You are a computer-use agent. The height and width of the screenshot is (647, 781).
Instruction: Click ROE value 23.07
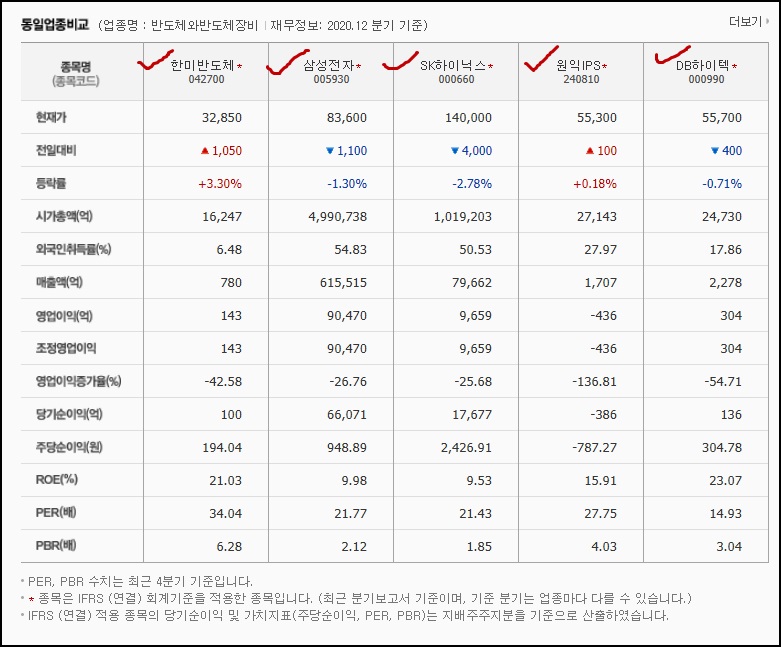tap(726, 481)
